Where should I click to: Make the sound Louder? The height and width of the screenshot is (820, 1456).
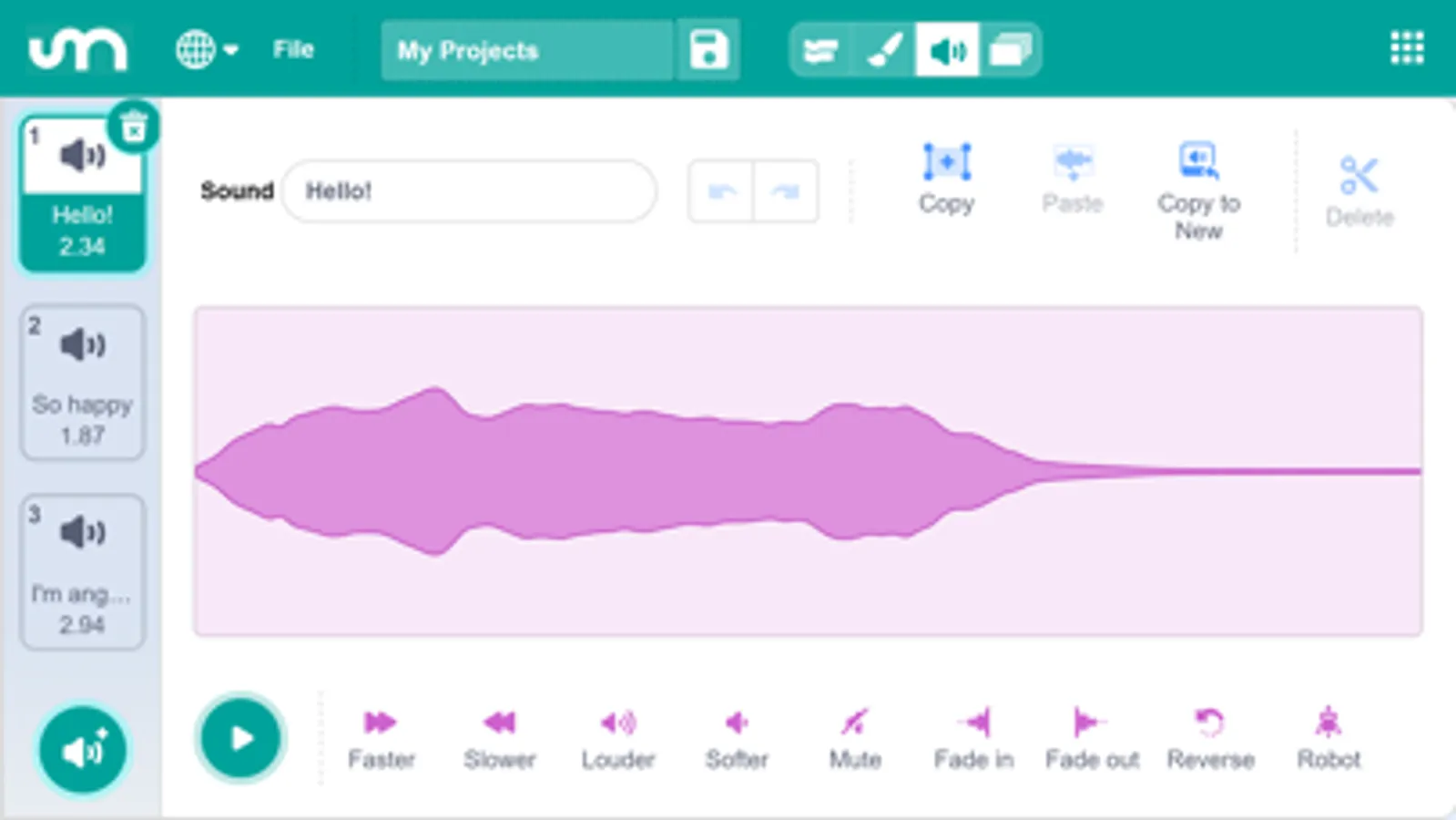pos(618,738)
